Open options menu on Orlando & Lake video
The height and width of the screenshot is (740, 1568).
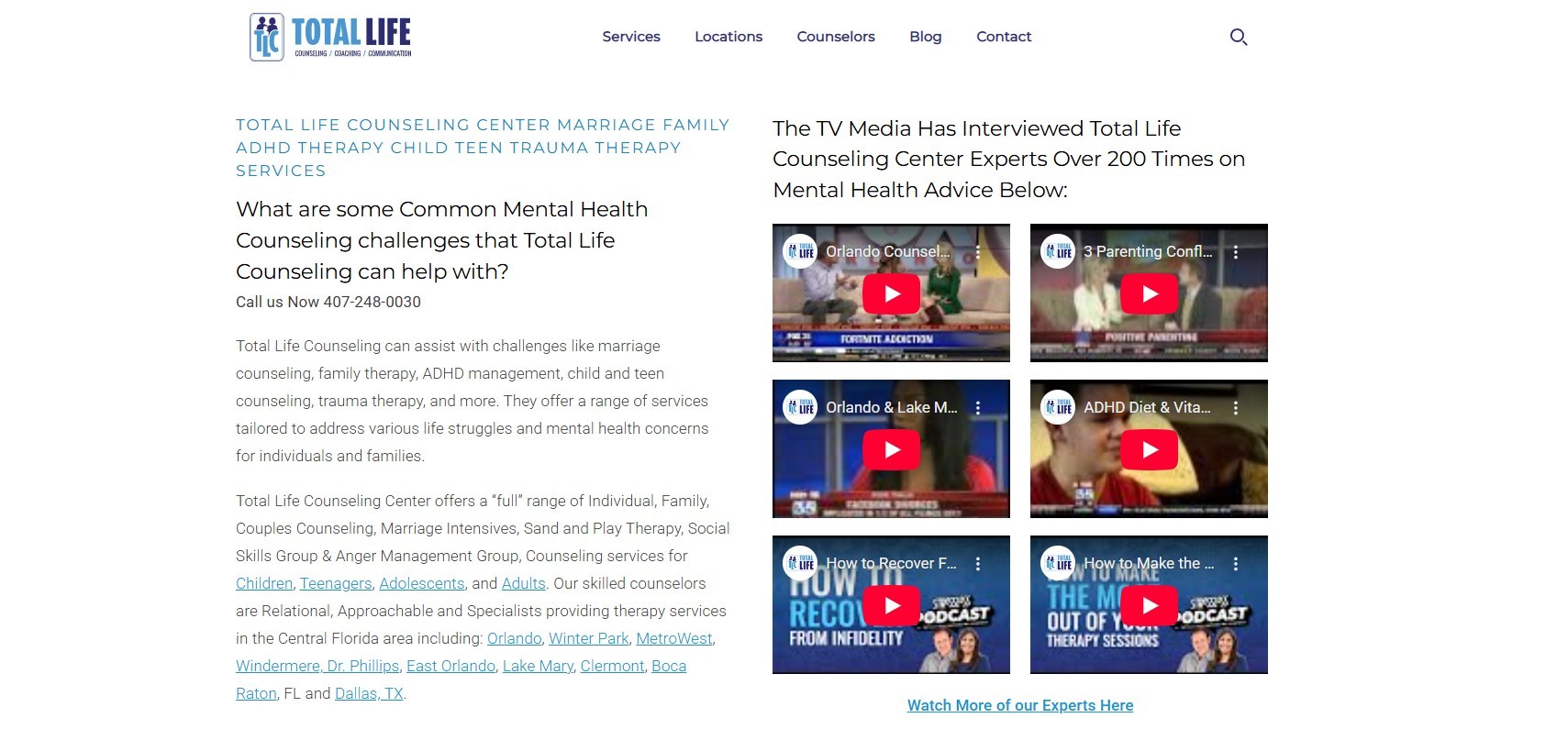978,407
